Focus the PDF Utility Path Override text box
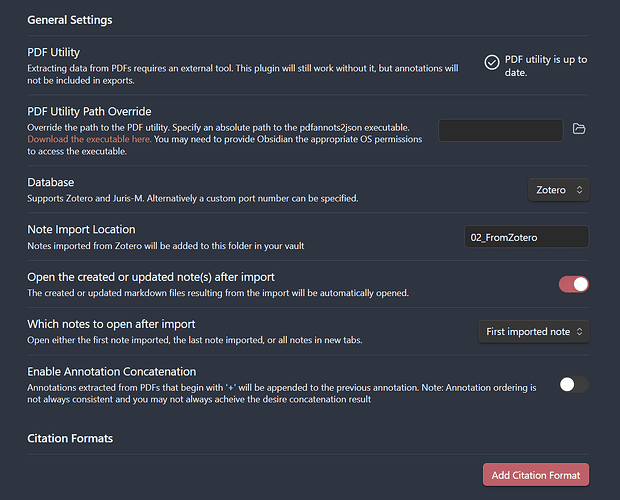 coord(500,130)
